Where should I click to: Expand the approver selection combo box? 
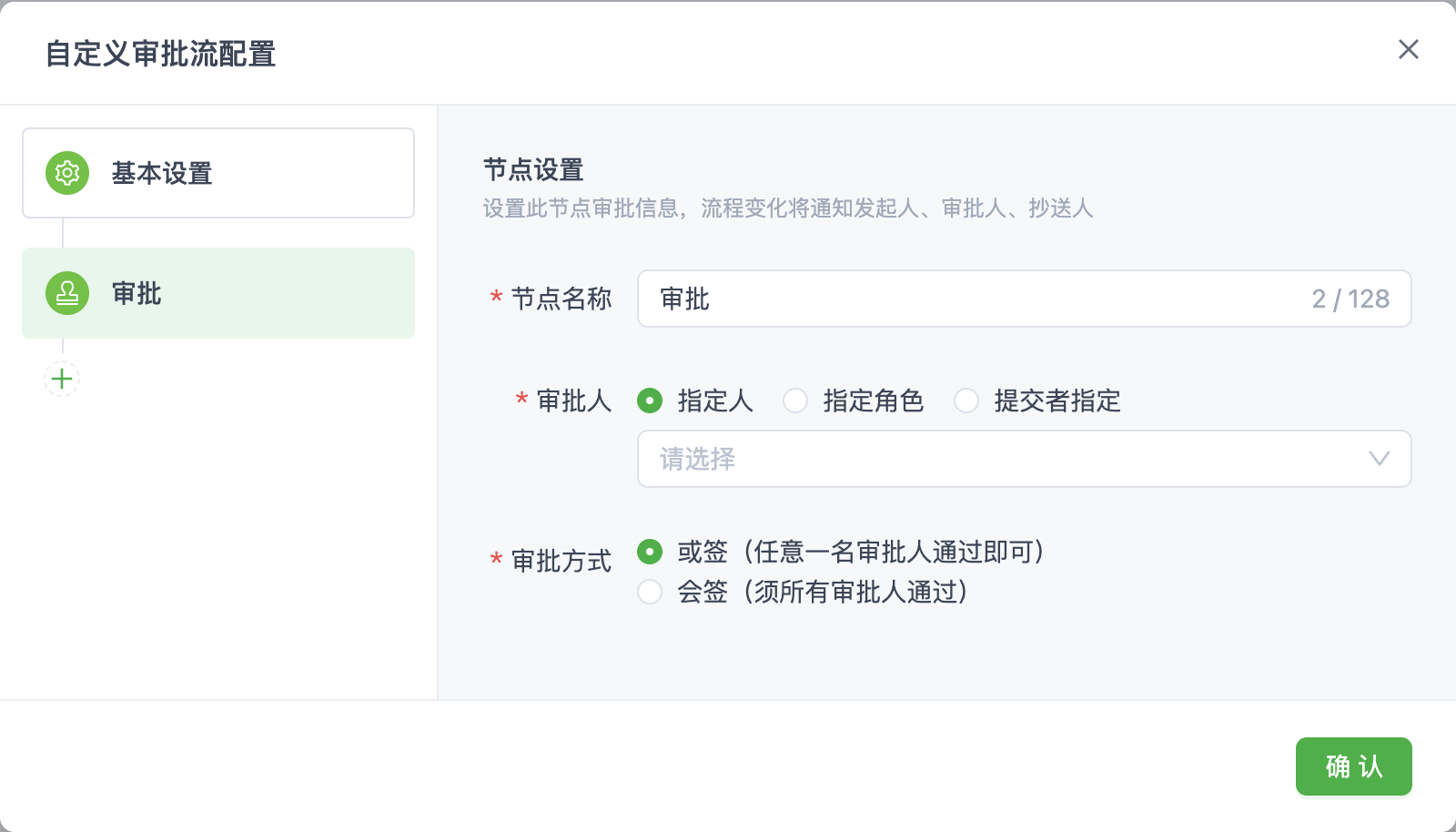tap(1001, 459)
